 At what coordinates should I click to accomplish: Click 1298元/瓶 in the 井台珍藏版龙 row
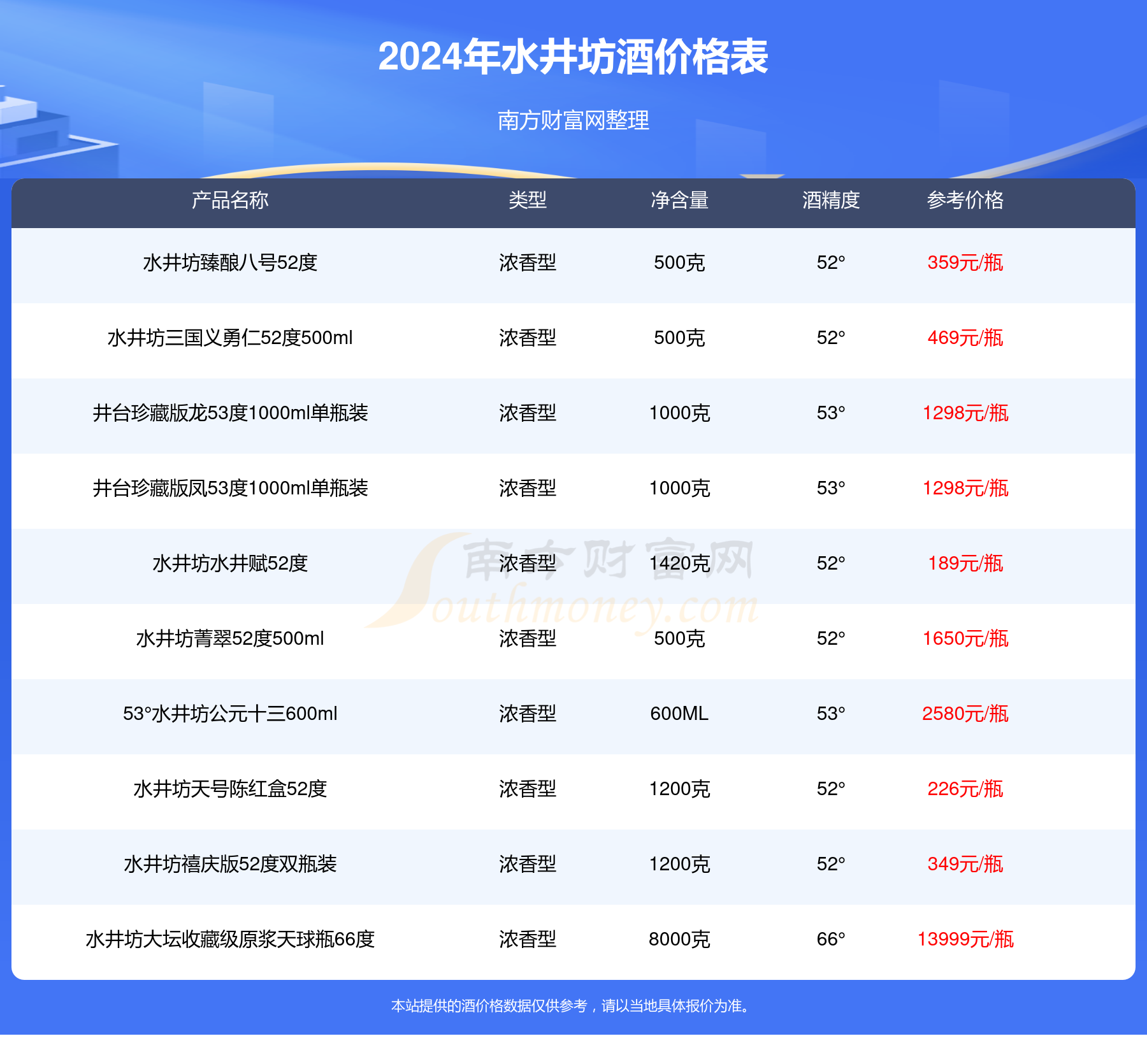tap(965, 413)
